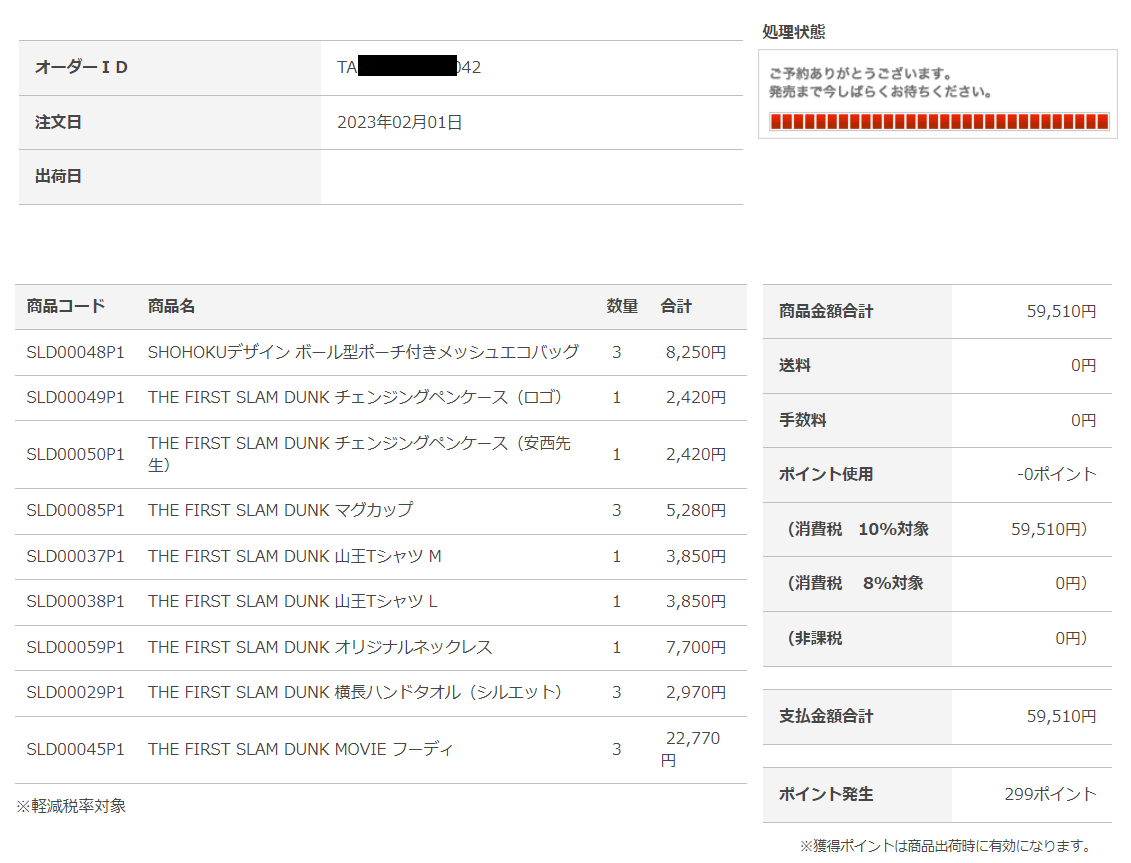Click the 山王Tシャツ L product name
1131x863 pixels.
tap(293, 601)
